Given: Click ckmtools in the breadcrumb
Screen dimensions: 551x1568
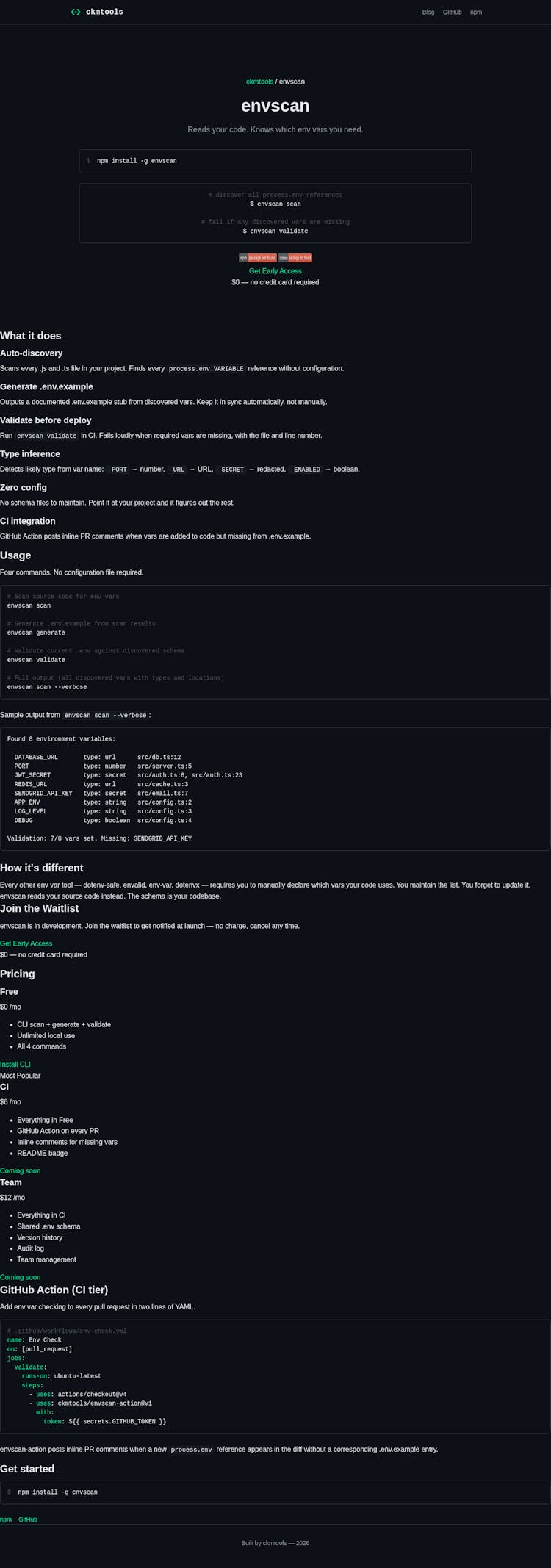Looking at the screenshot, I should coord(259,82).
